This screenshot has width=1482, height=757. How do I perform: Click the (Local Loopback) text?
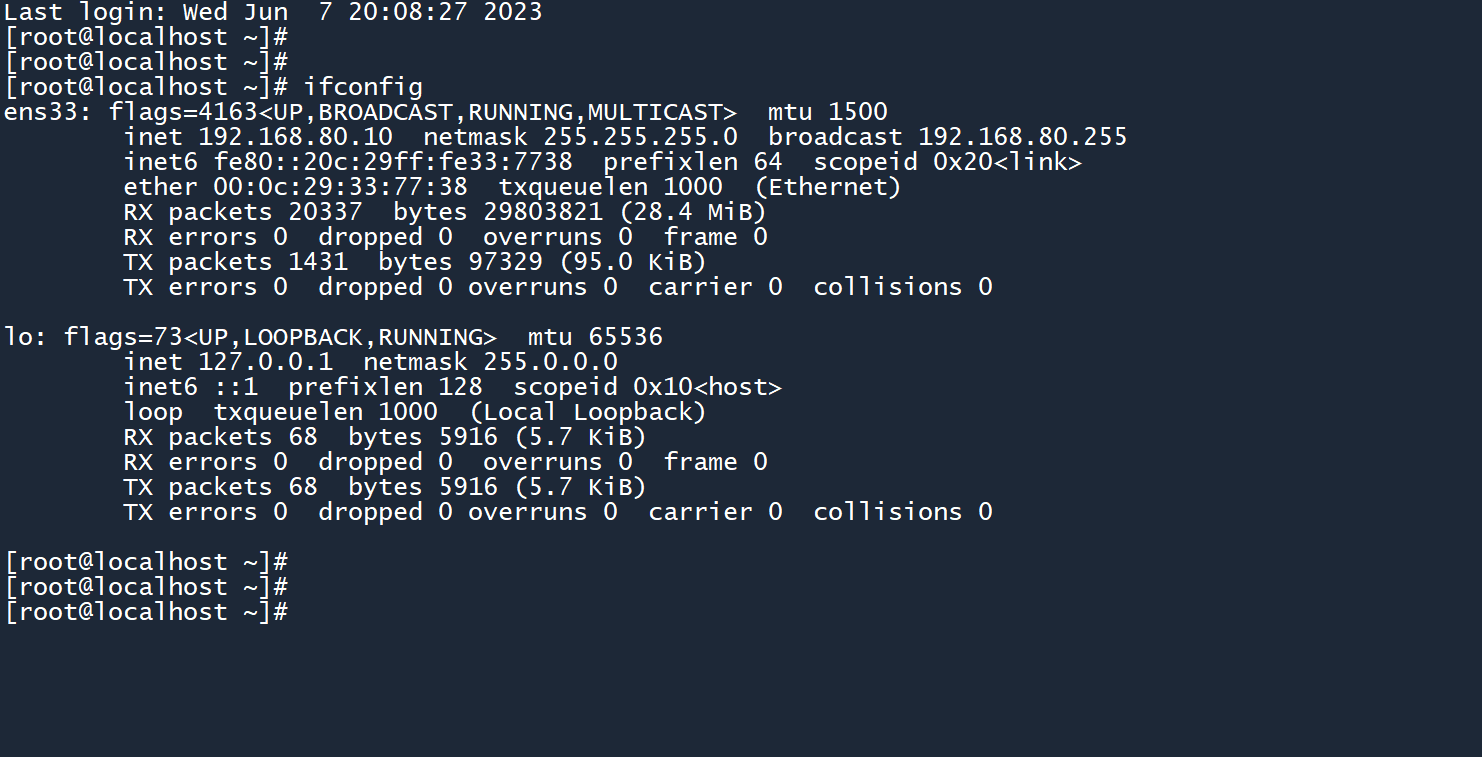tap(588, 412)
